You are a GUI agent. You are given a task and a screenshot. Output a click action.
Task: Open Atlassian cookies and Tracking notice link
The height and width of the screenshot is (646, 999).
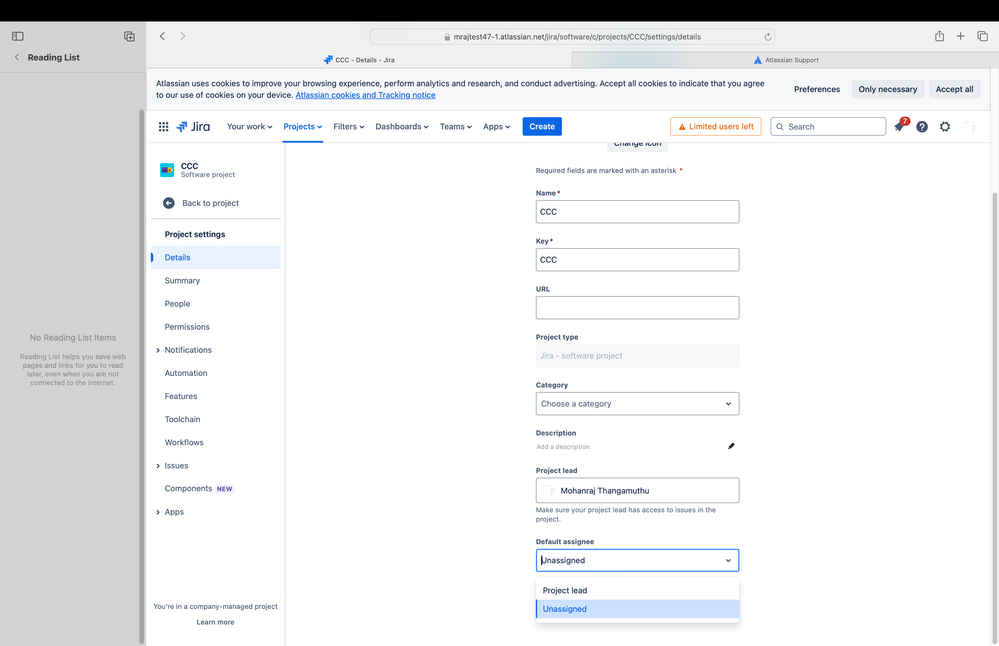pyautogui.click(x=366, y=95)
